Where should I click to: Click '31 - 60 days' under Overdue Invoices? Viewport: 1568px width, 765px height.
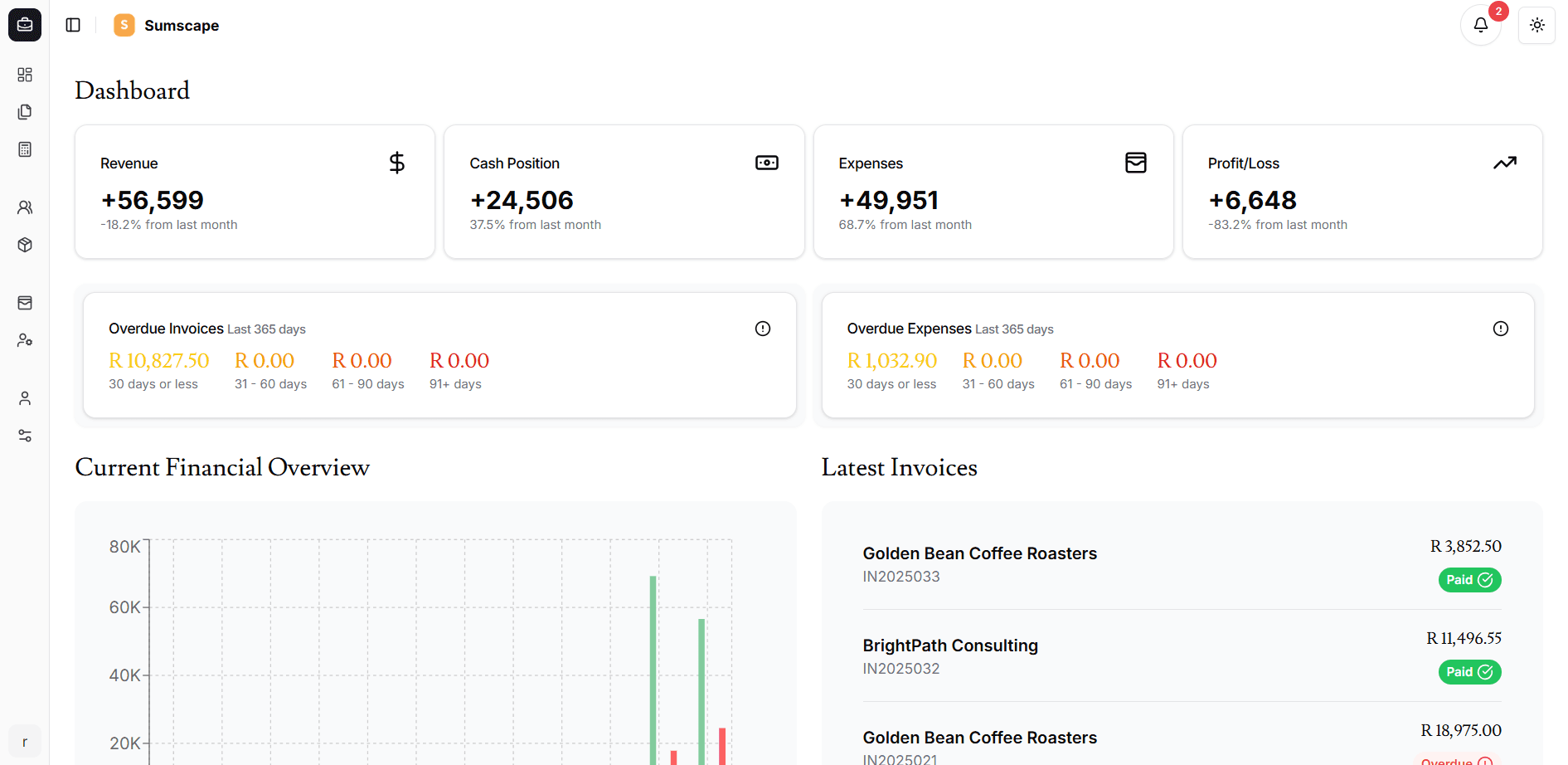pos(271,384)
